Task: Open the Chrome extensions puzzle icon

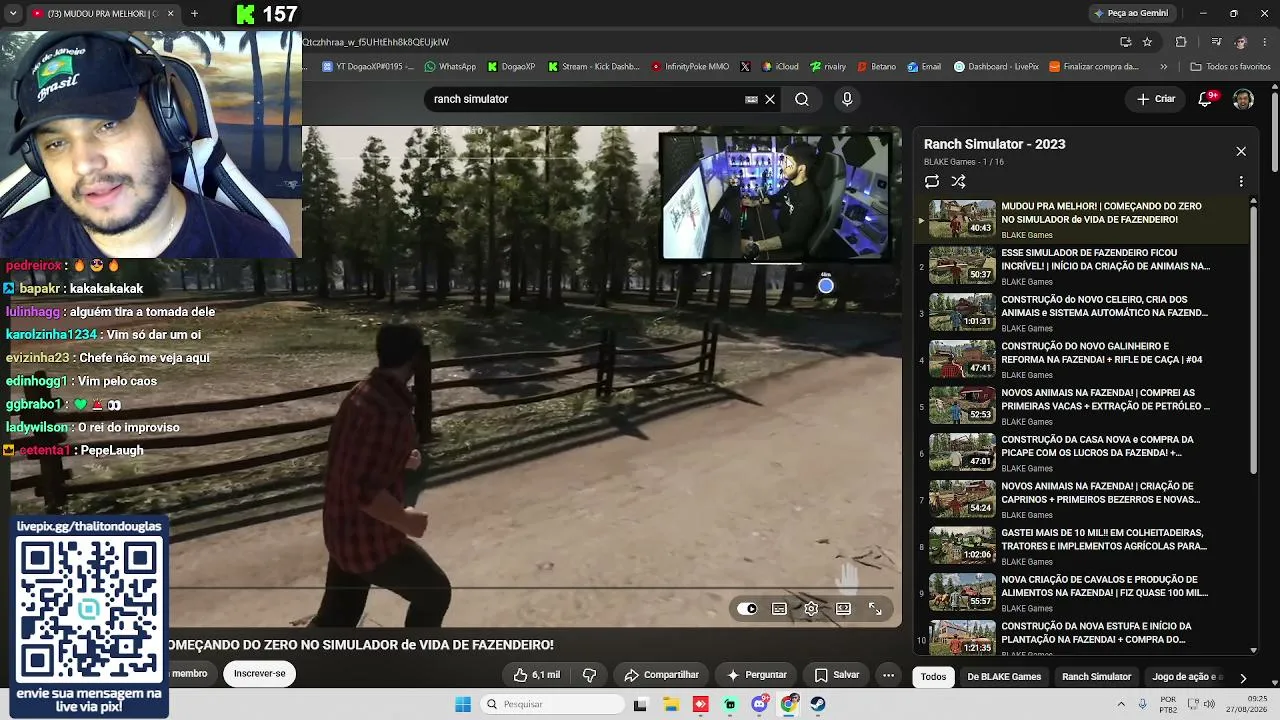Action: pos(1181,42)
